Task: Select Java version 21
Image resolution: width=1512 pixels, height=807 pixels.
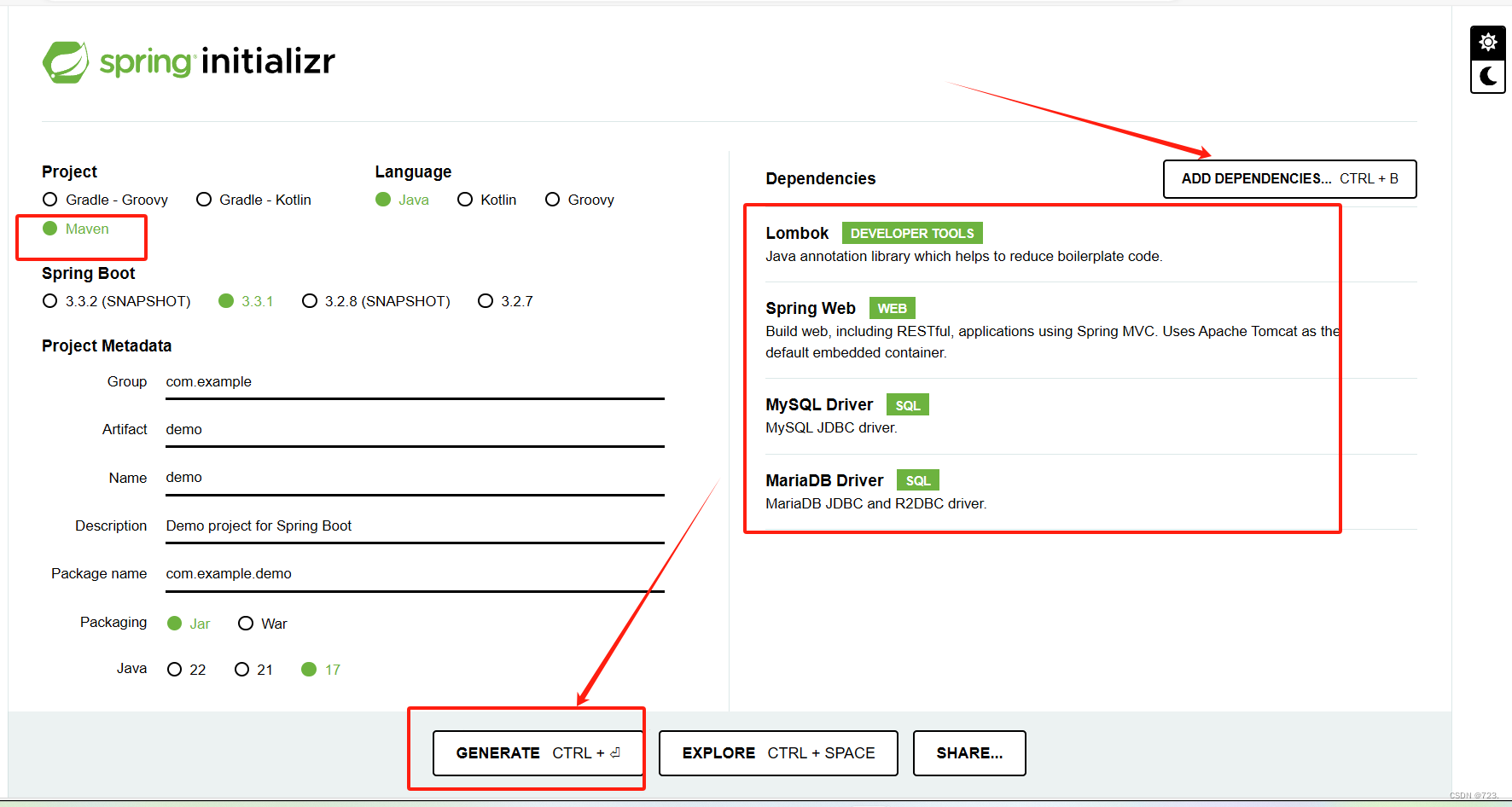Action: 254,670
